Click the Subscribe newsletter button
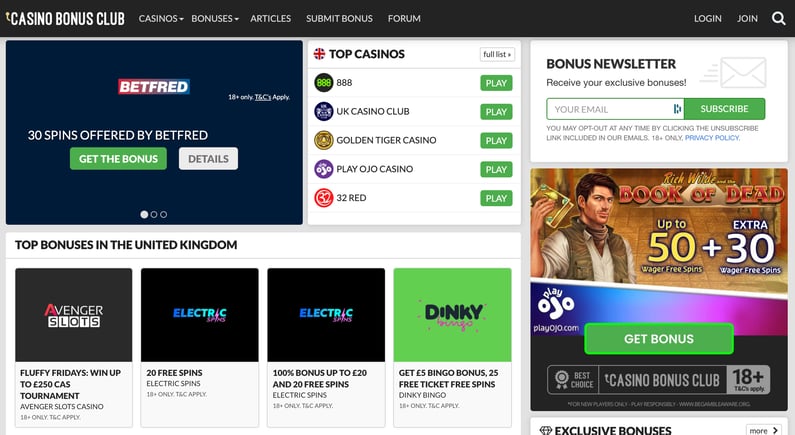 724,109
